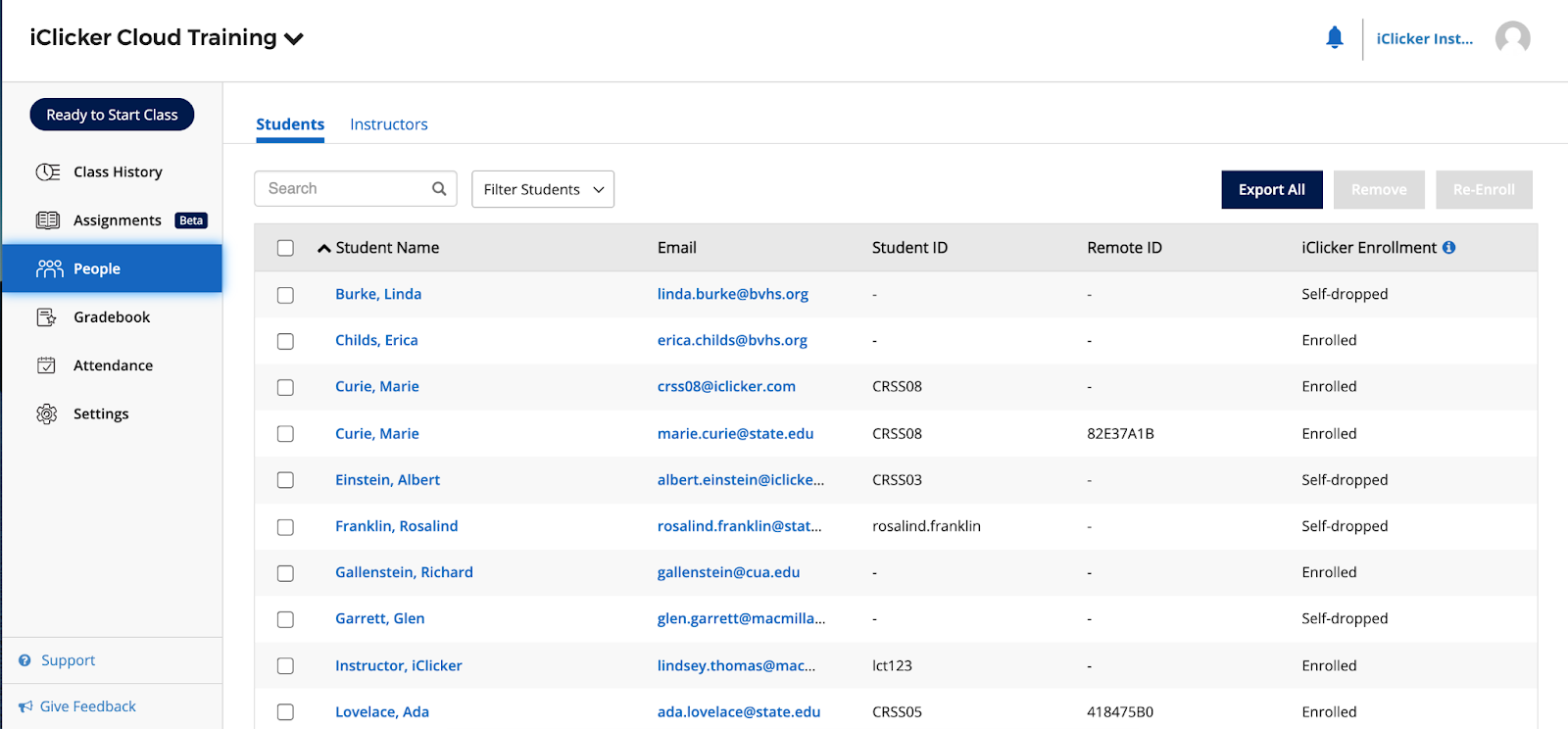Click the Assignments book icon
The width and height of the screenshot is (1568, 729).
[48, 220]
